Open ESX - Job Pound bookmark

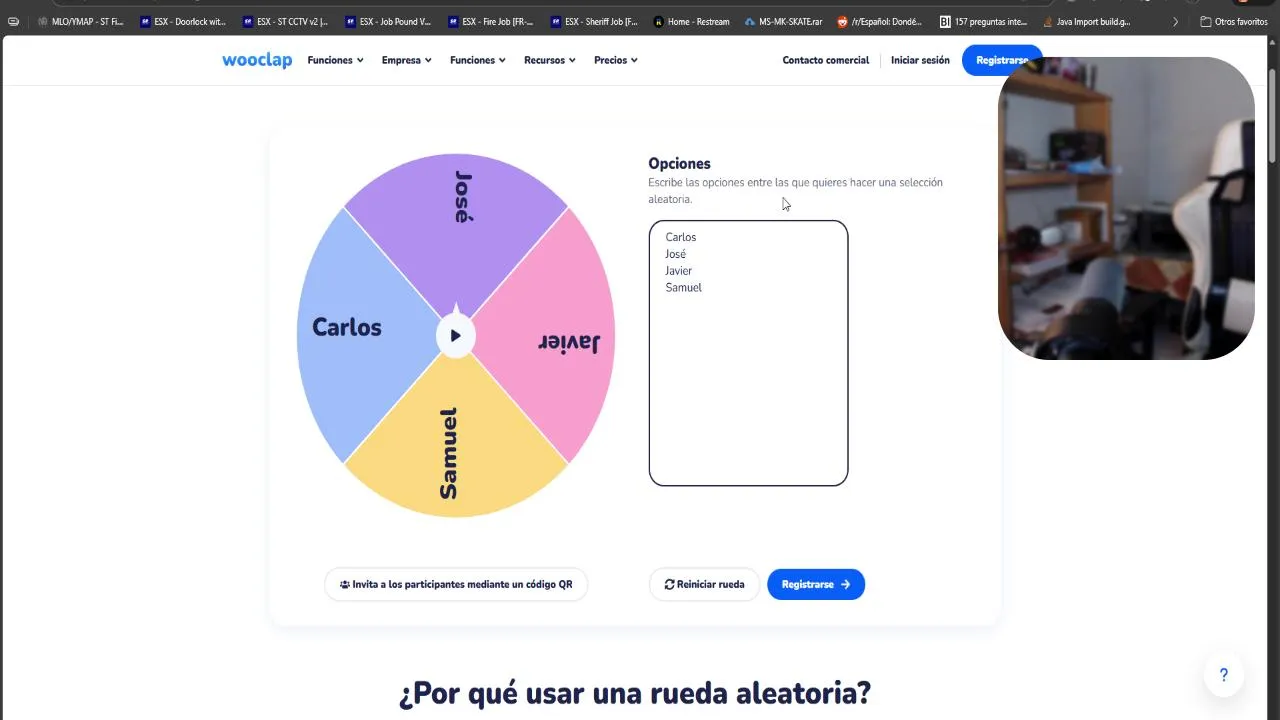coord(388,21)
